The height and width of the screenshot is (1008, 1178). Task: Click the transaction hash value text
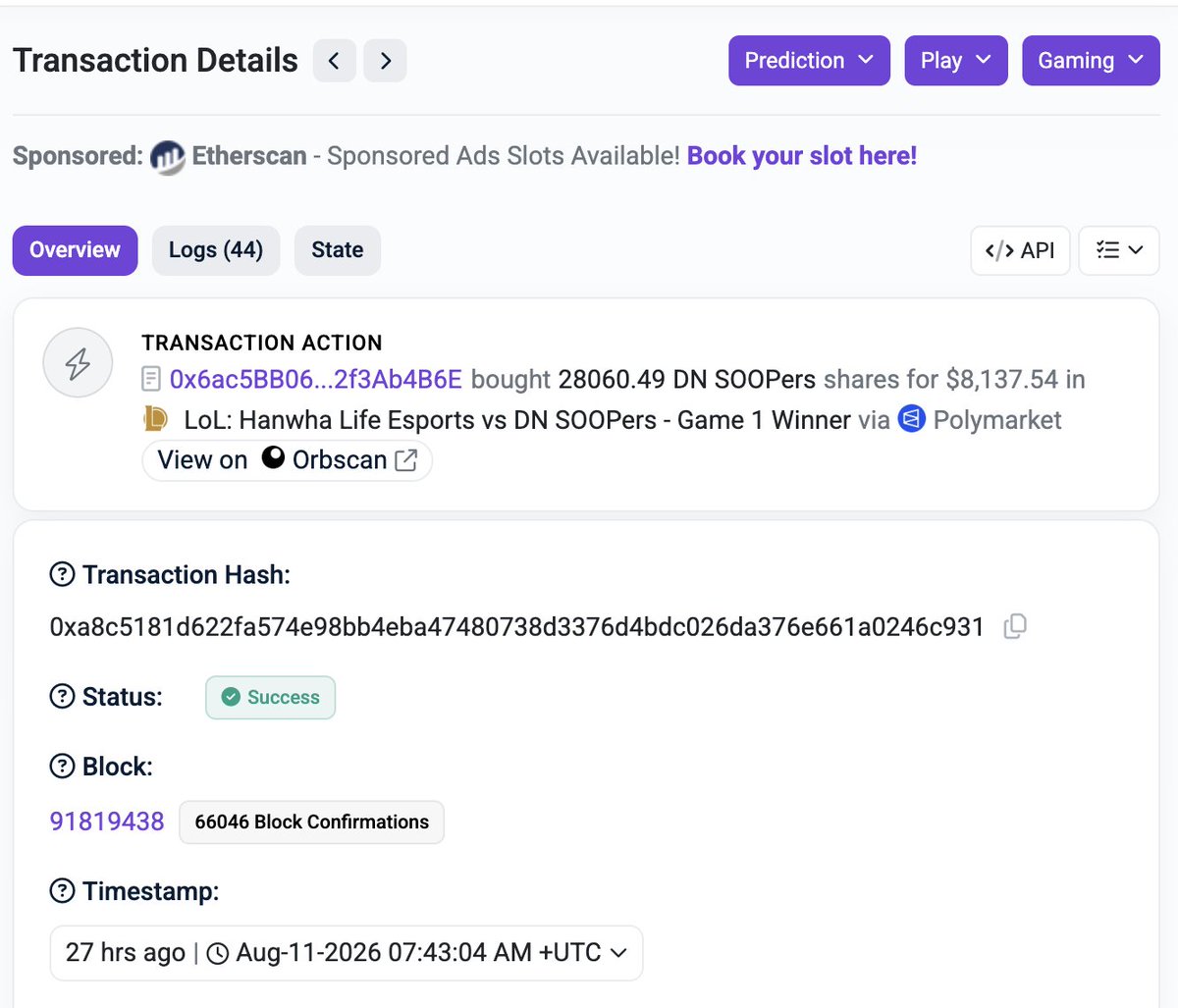pyautogui.click(x=517, y=626)
